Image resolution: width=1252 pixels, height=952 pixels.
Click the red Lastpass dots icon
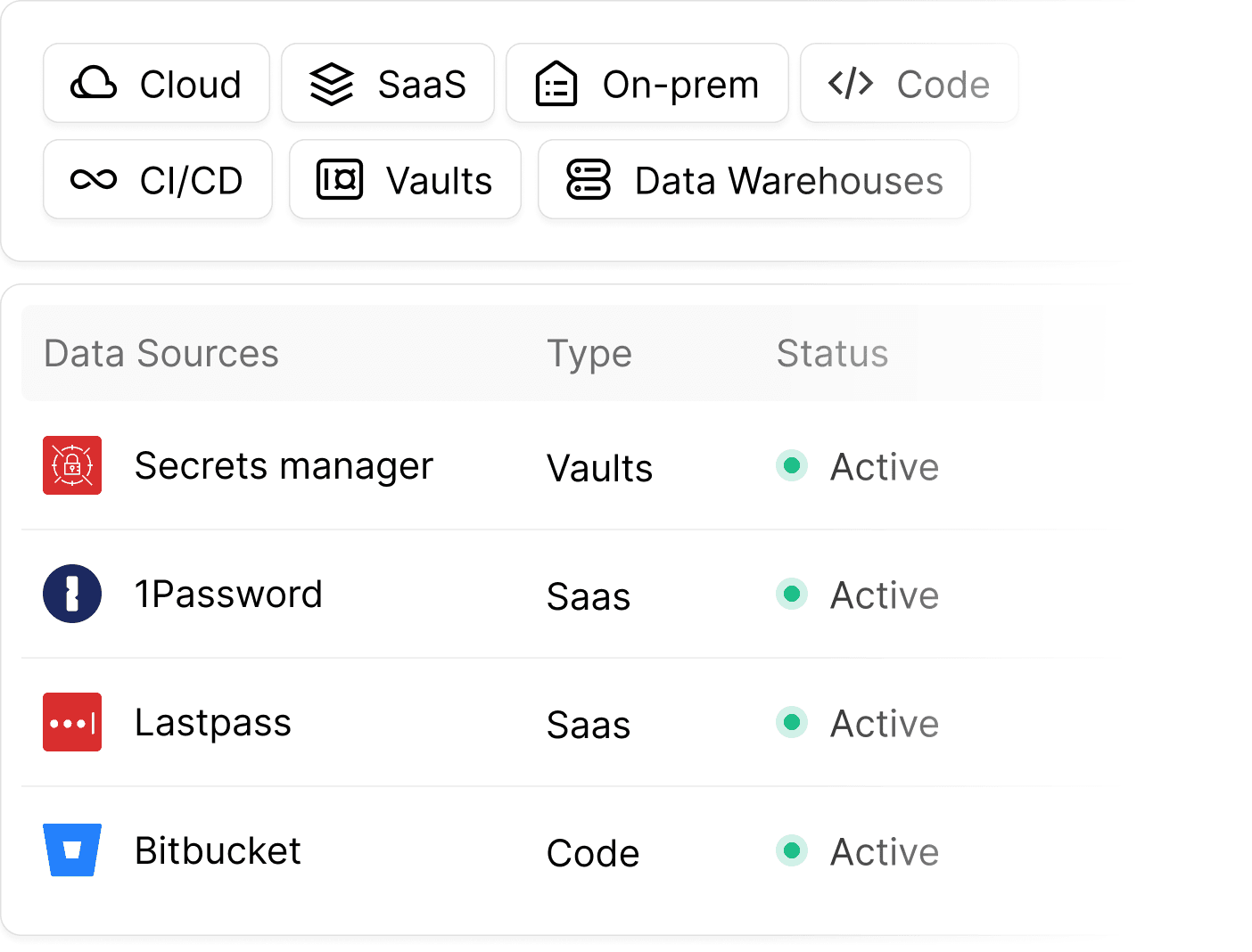[72, 722]
